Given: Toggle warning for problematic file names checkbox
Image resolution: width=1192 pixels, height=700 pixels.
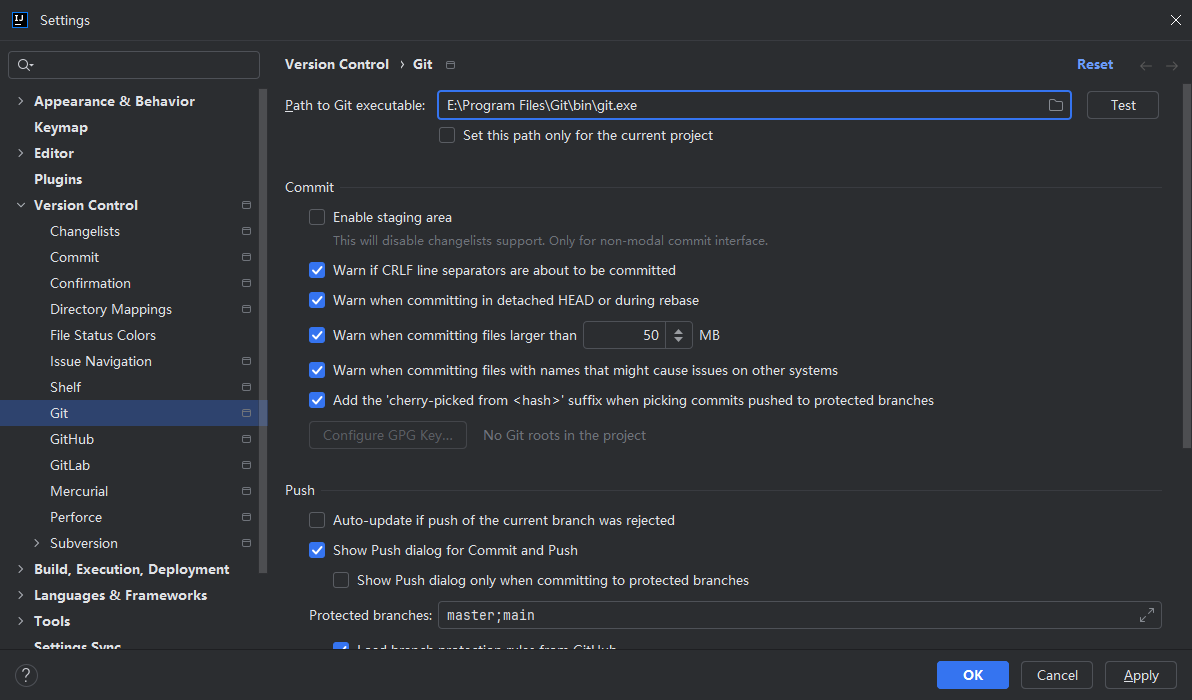Looking at the screenshot, I should point(317,370).
